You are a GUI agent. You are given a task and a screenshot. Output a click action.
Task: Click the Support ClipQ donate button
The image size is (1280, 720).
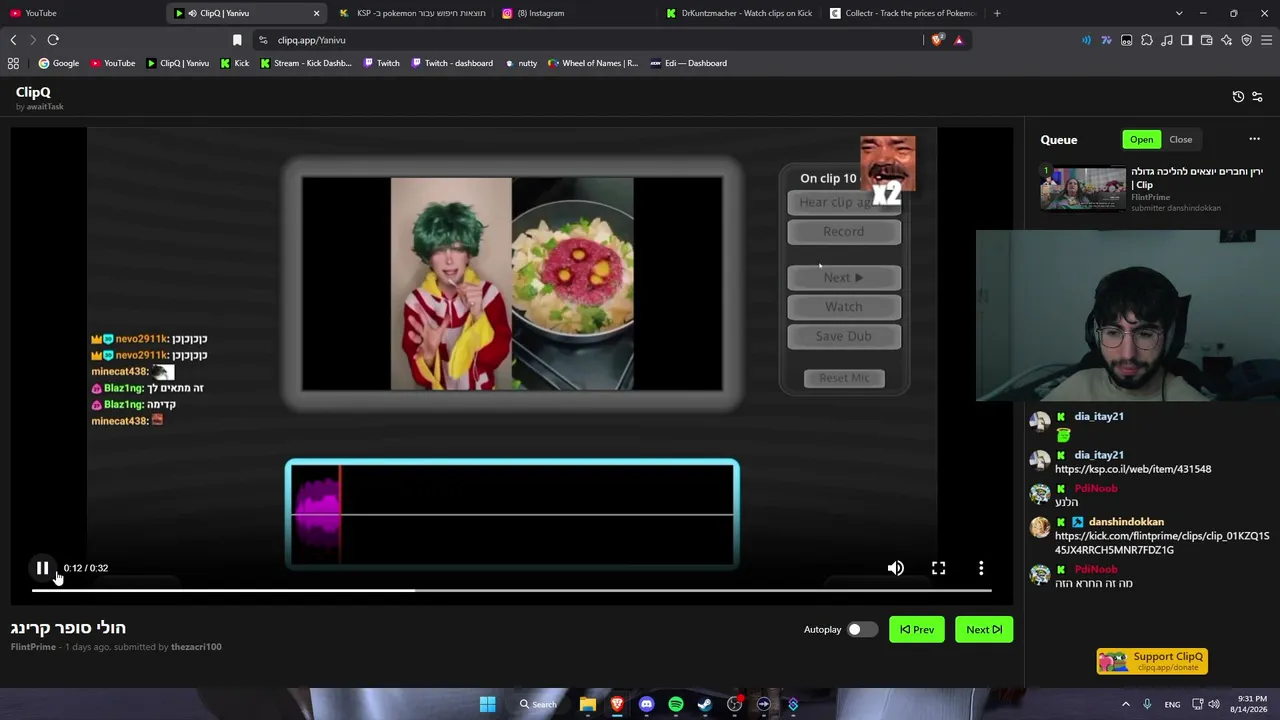click(x=1152, y=661)
